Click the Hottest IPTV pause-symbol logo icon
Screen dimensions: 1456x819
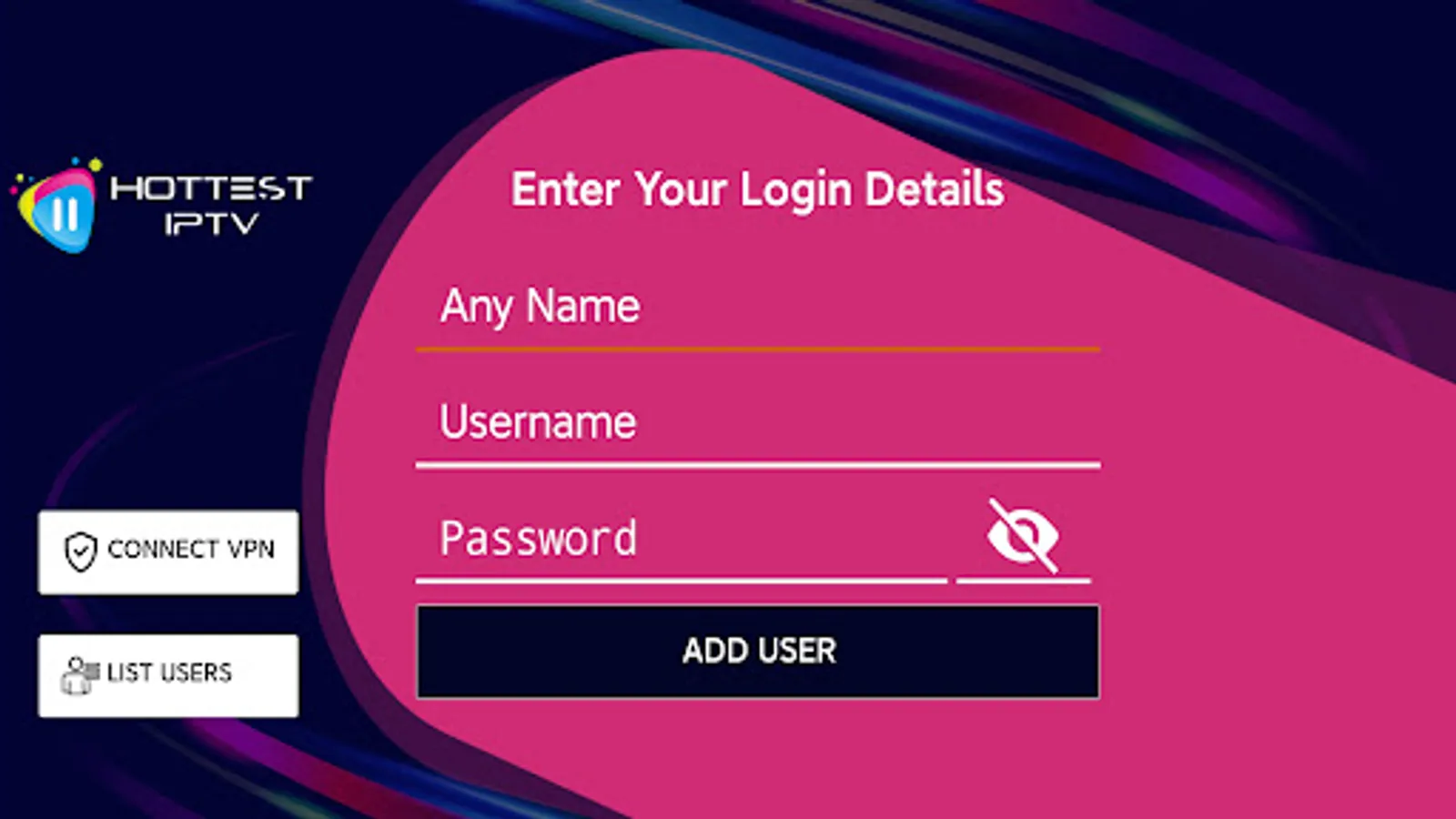[x=57, y=206]
